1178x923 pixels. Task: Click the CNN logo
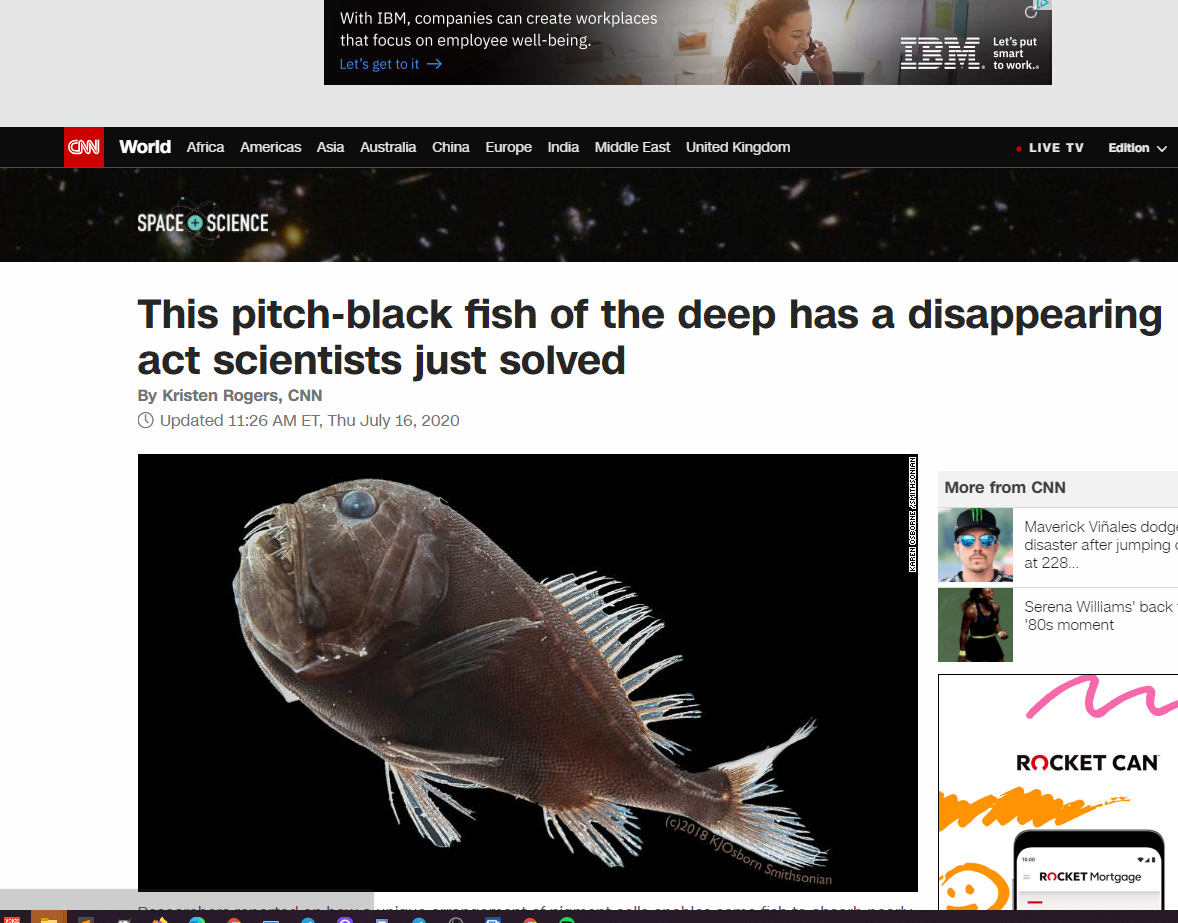pyautogui.click(x=83, y=147)
